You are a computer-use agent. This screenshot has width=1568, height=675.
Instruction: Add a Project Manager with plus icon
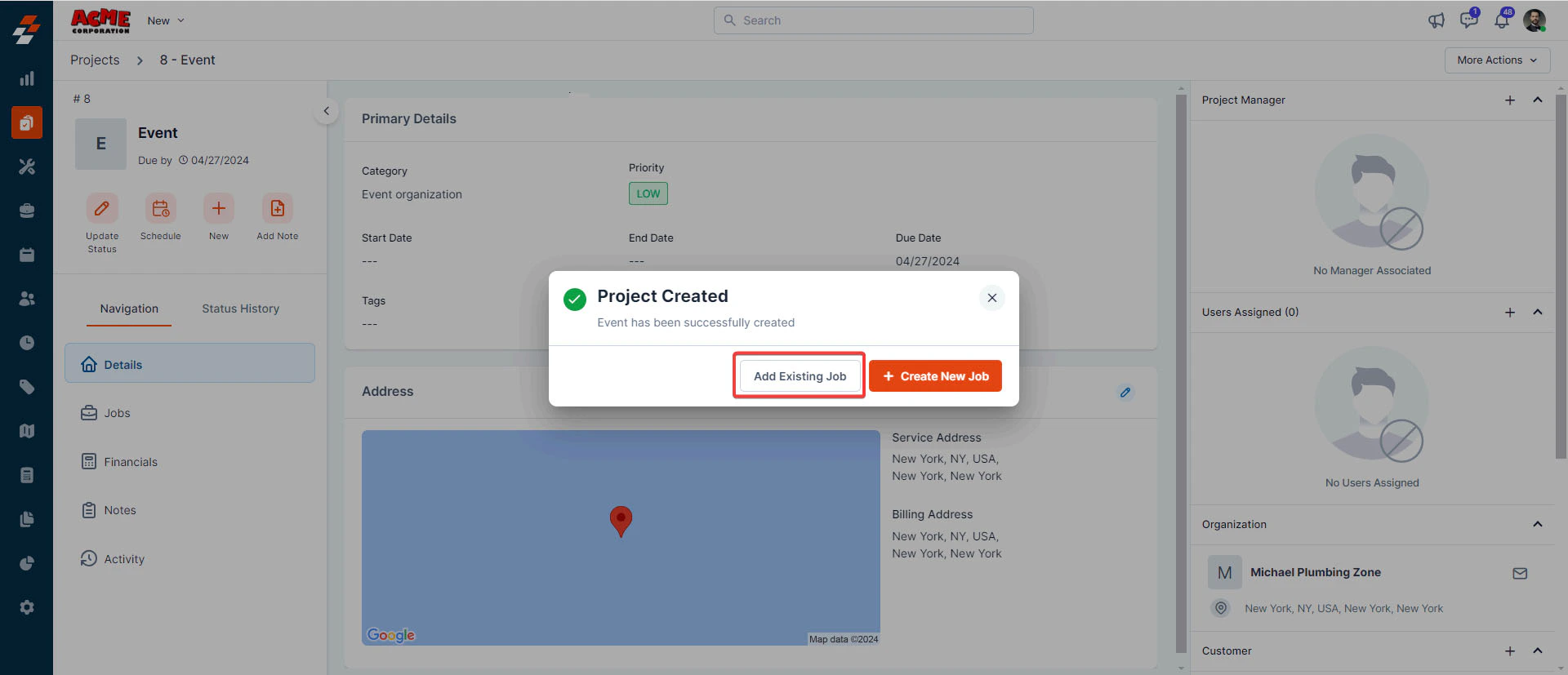(1510, 100)
